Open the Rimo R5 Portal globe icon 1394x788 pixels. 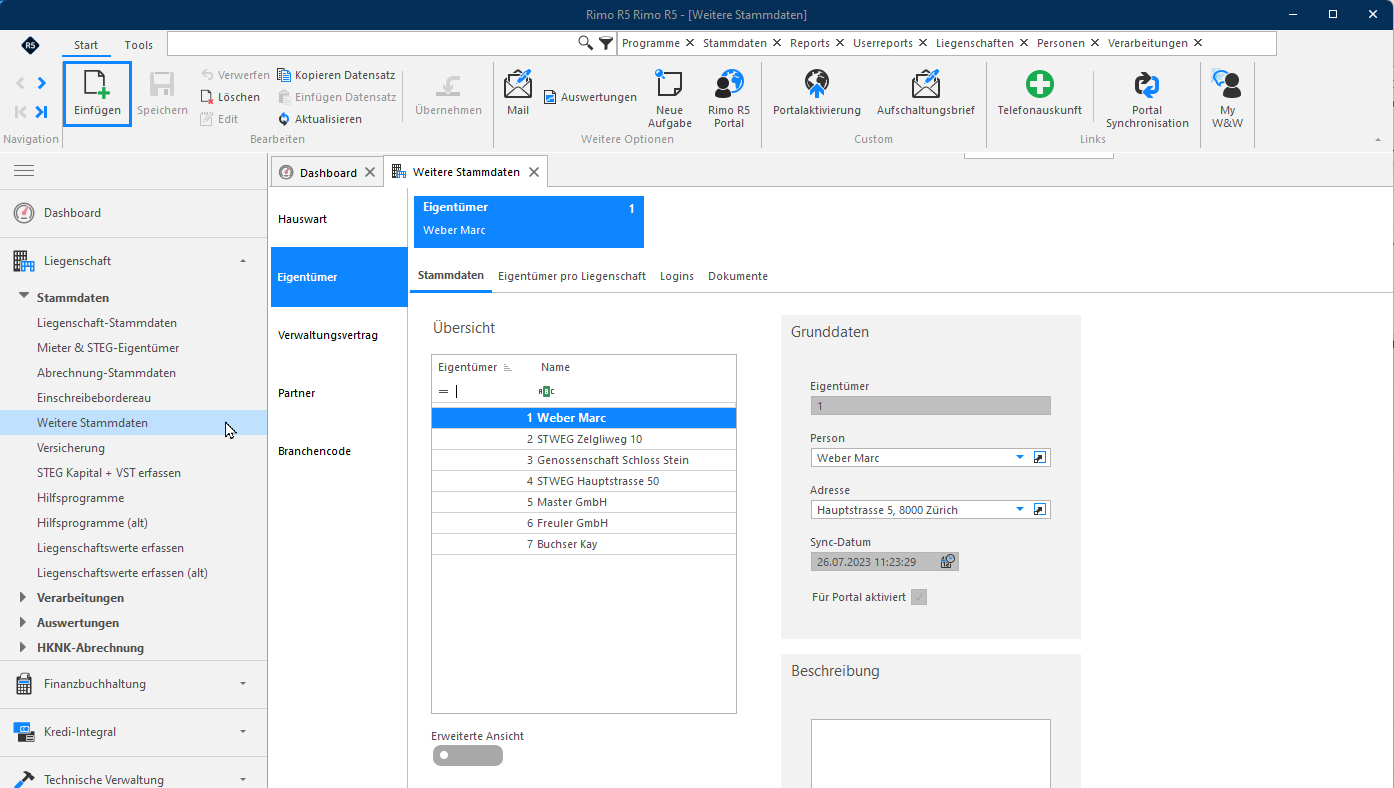(729, 85)
